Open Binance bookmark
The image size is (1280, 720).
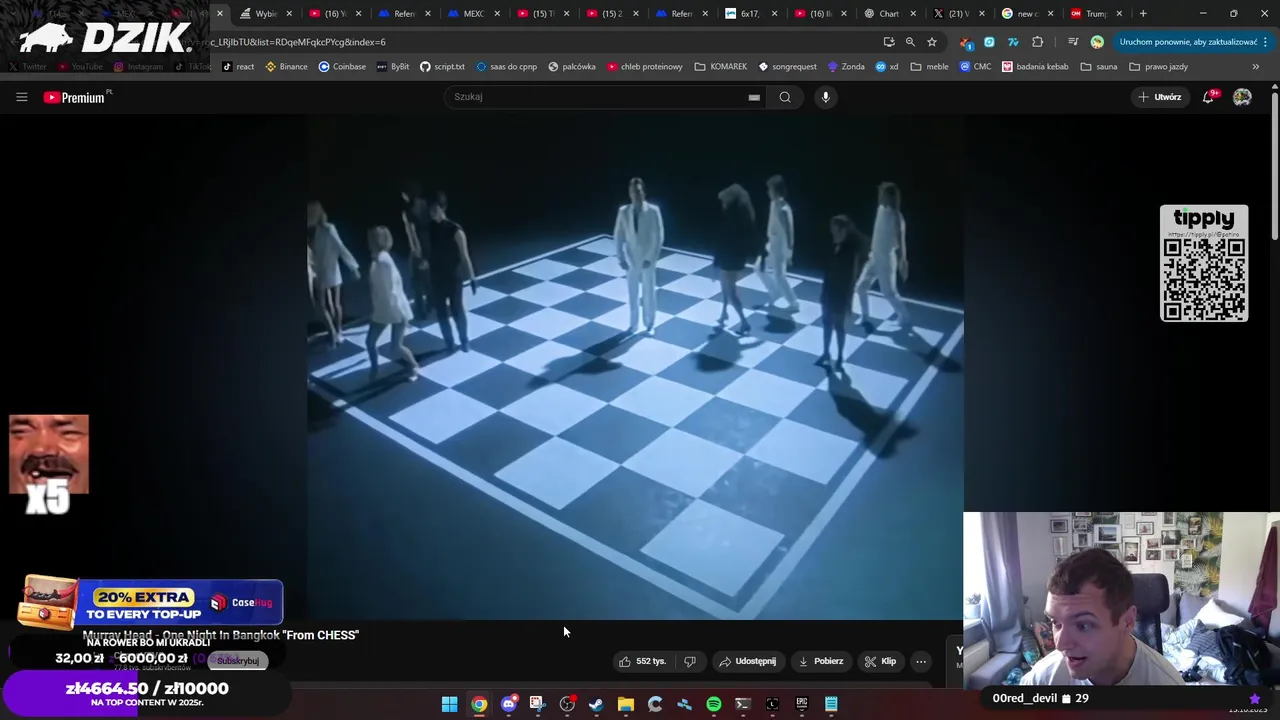pos(286,67)
